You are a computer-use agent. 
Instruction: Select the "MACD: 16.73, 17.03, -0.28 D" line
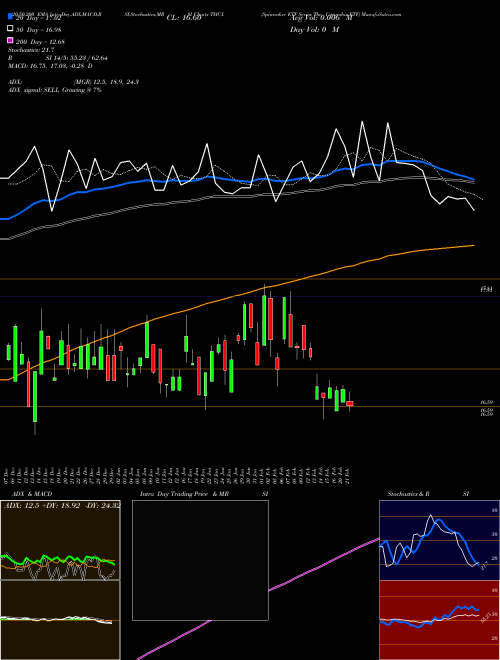(50, 66)
